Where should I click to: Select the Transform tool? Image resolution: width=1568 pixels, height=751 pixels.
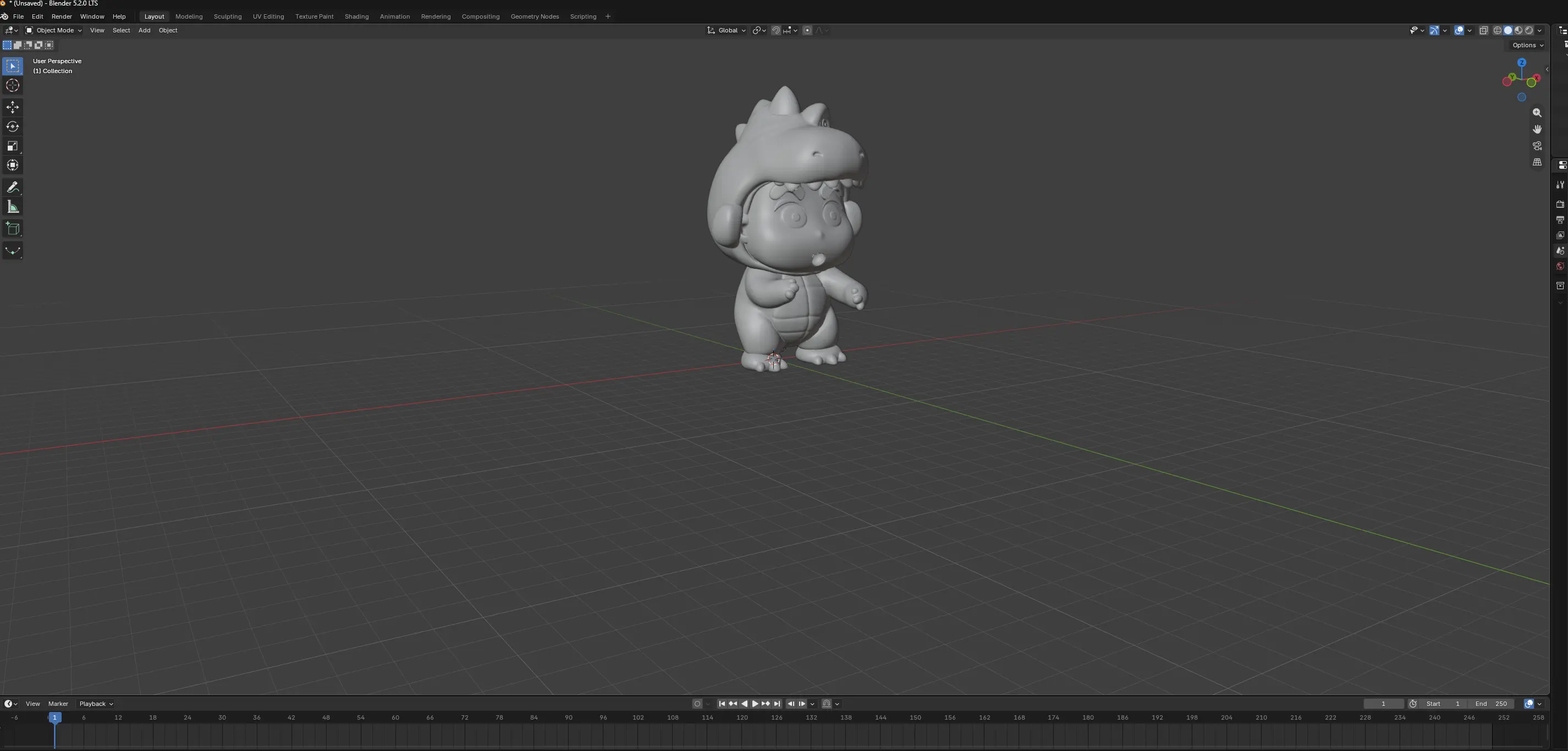(x=13, y=165)
